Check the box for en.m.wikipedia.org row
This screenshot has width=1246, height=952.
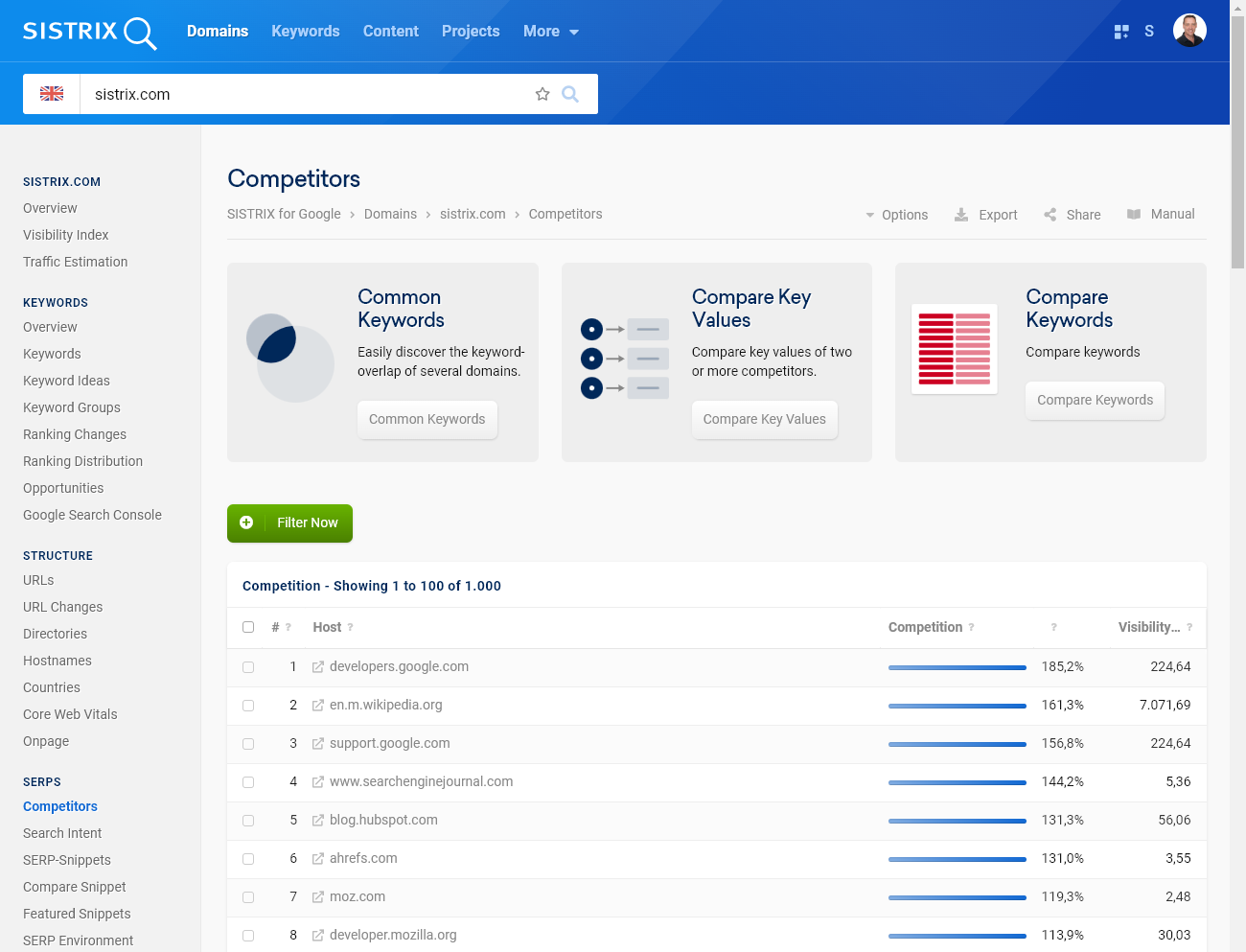pyautogui.click(x=248, y=706)
